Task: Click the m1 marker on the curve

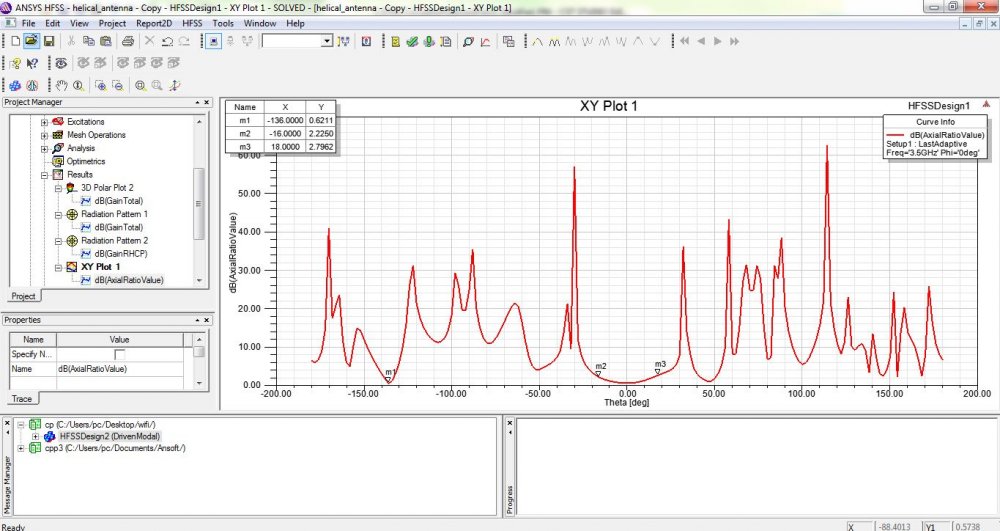Action: click(x=388, y=380)
